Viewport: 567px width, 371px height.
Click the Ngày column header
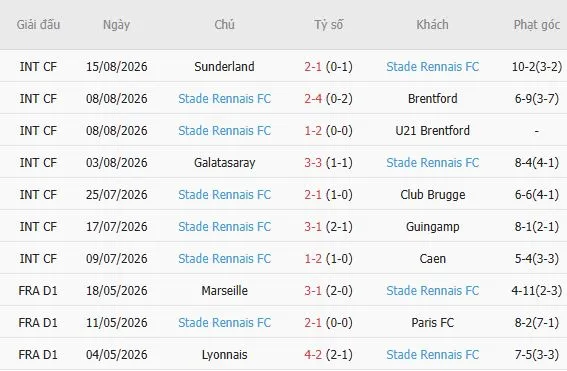116,25
